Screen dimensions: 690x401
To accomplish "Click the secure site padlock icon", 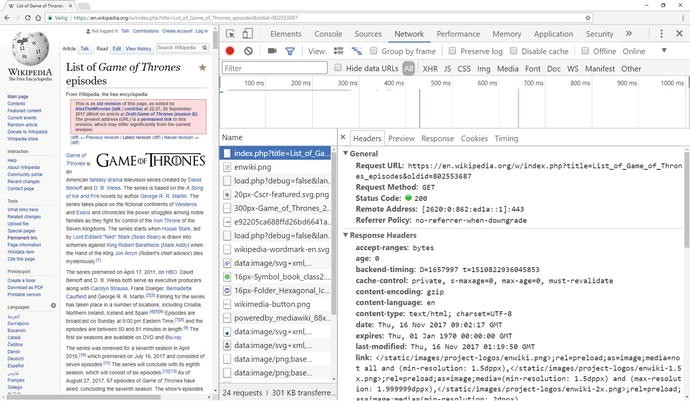I will [x=51, y=18].
